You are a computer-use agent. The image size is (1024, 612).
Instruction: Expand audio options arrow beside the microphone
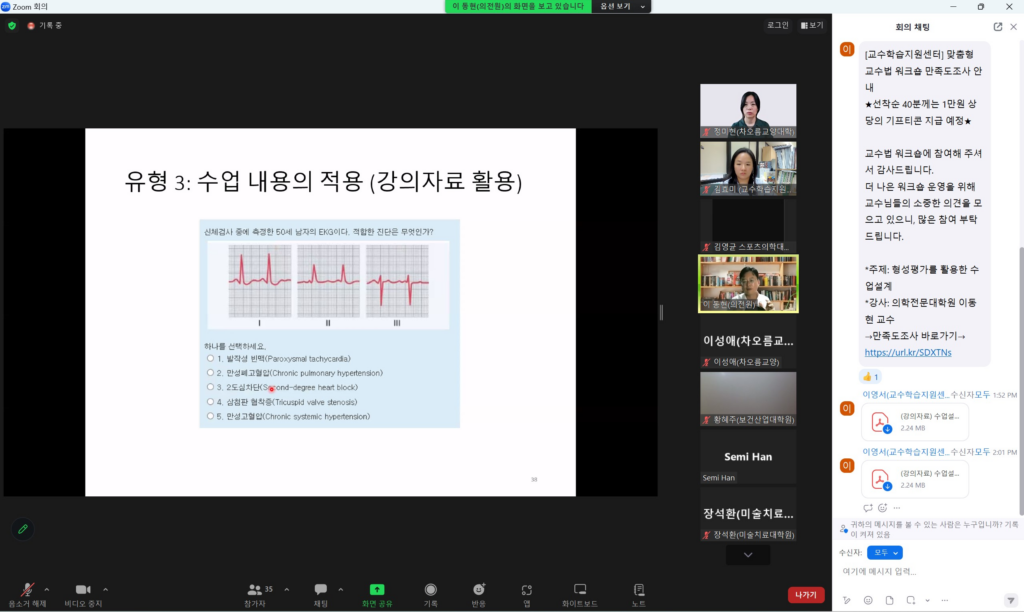pyautogui.click(x=50, y=589)
